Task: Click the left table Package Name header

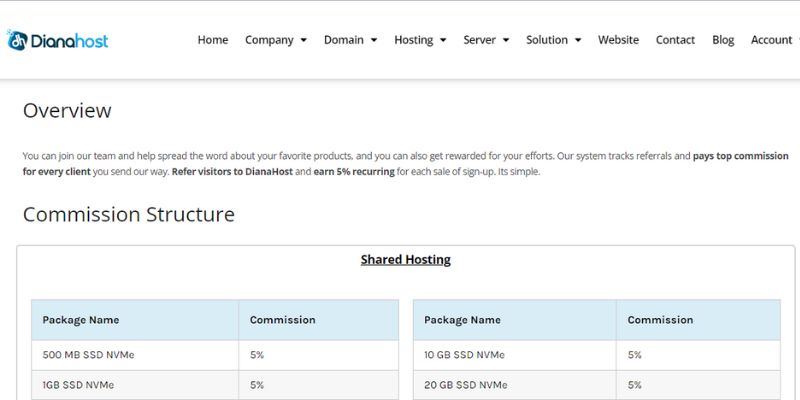Action: (x=135, y=320)
